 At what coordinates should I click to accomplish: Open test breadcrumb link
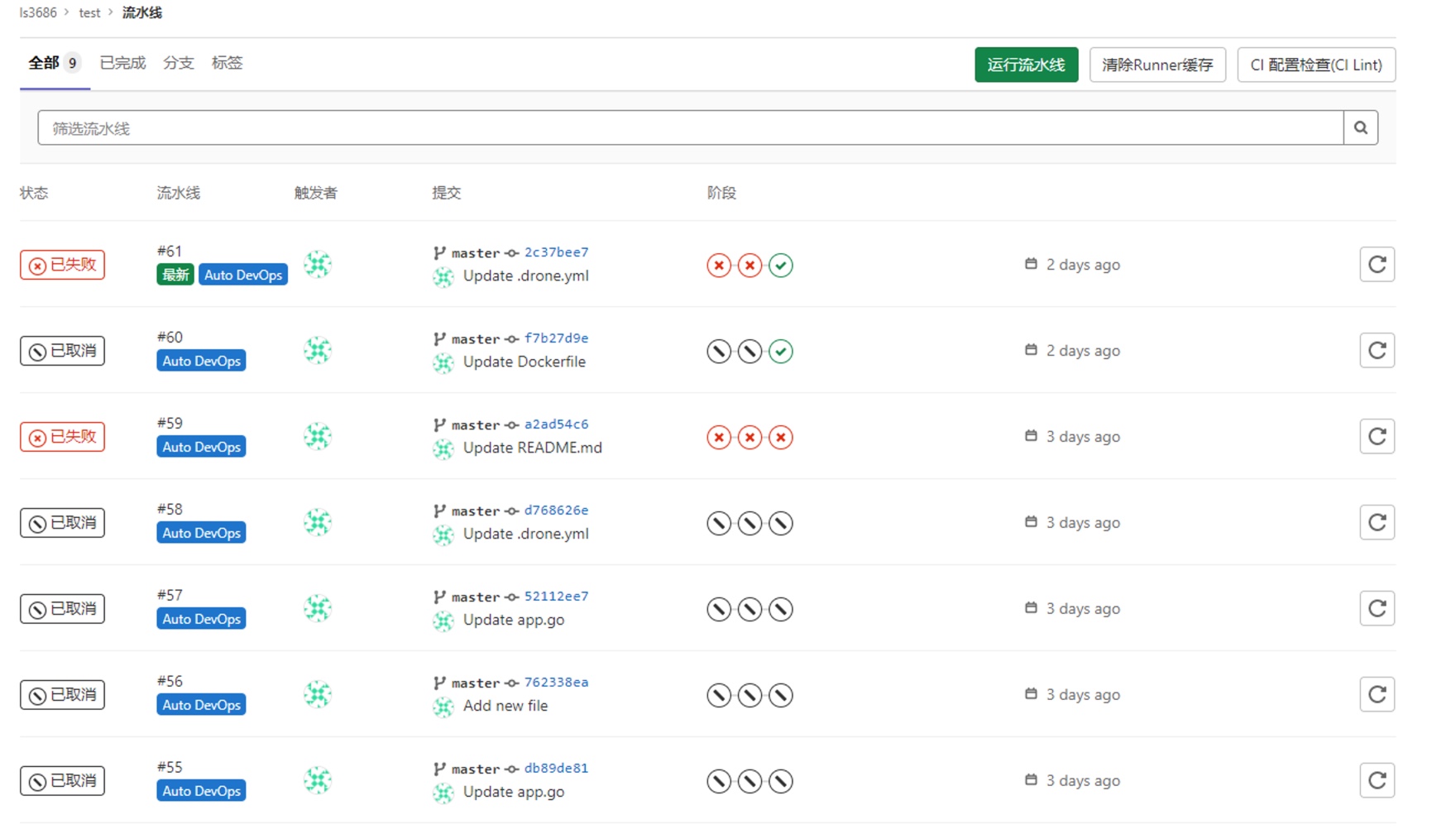89,12
